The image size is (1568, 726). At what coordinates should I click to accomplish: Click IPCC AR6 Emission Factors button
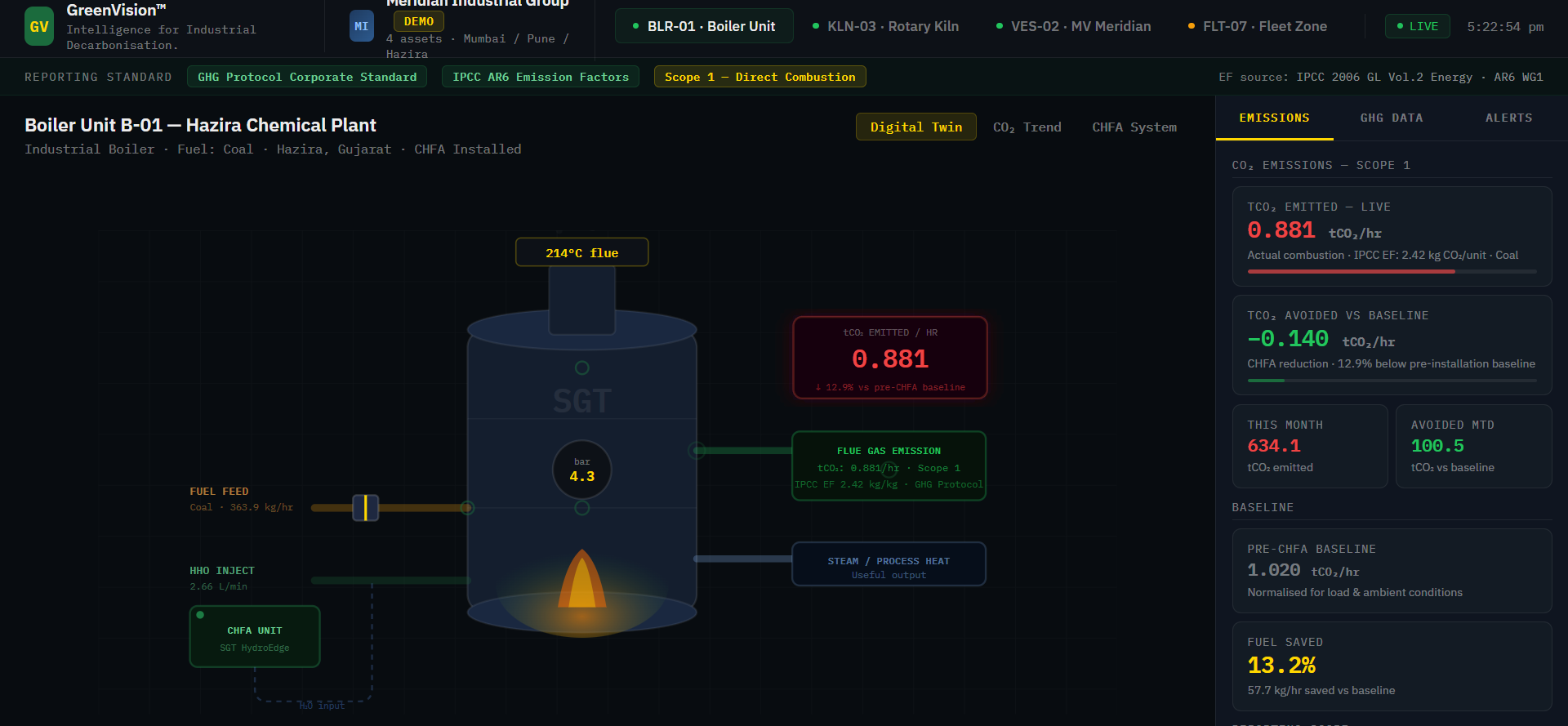pos(541,77)
